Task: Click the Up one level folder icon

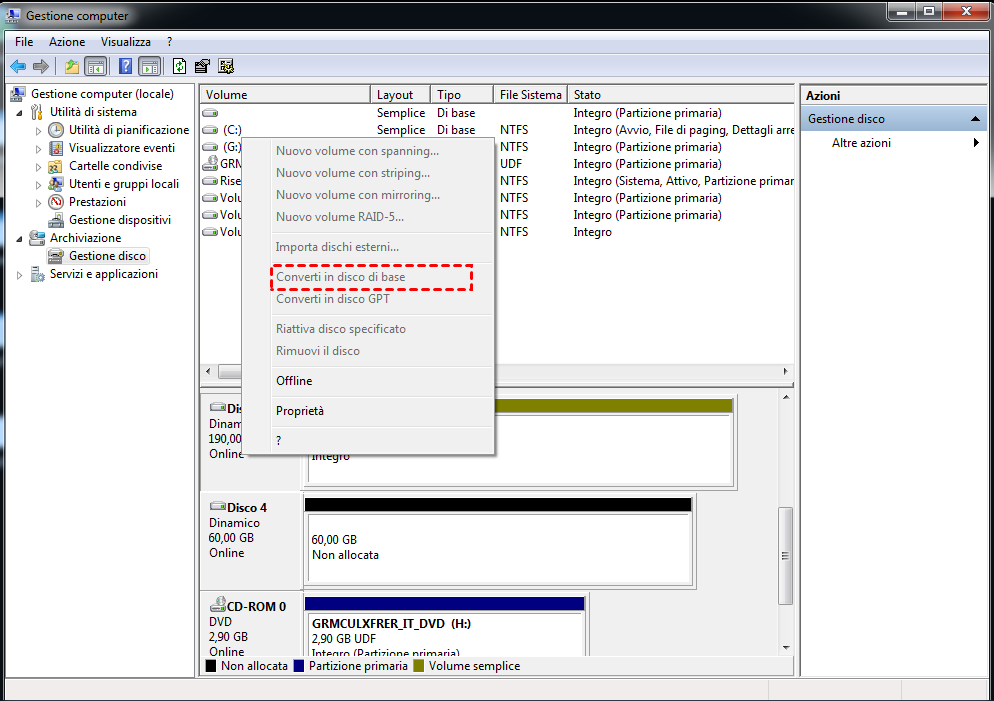Action: pyautogui.click(x=72, y=66)
